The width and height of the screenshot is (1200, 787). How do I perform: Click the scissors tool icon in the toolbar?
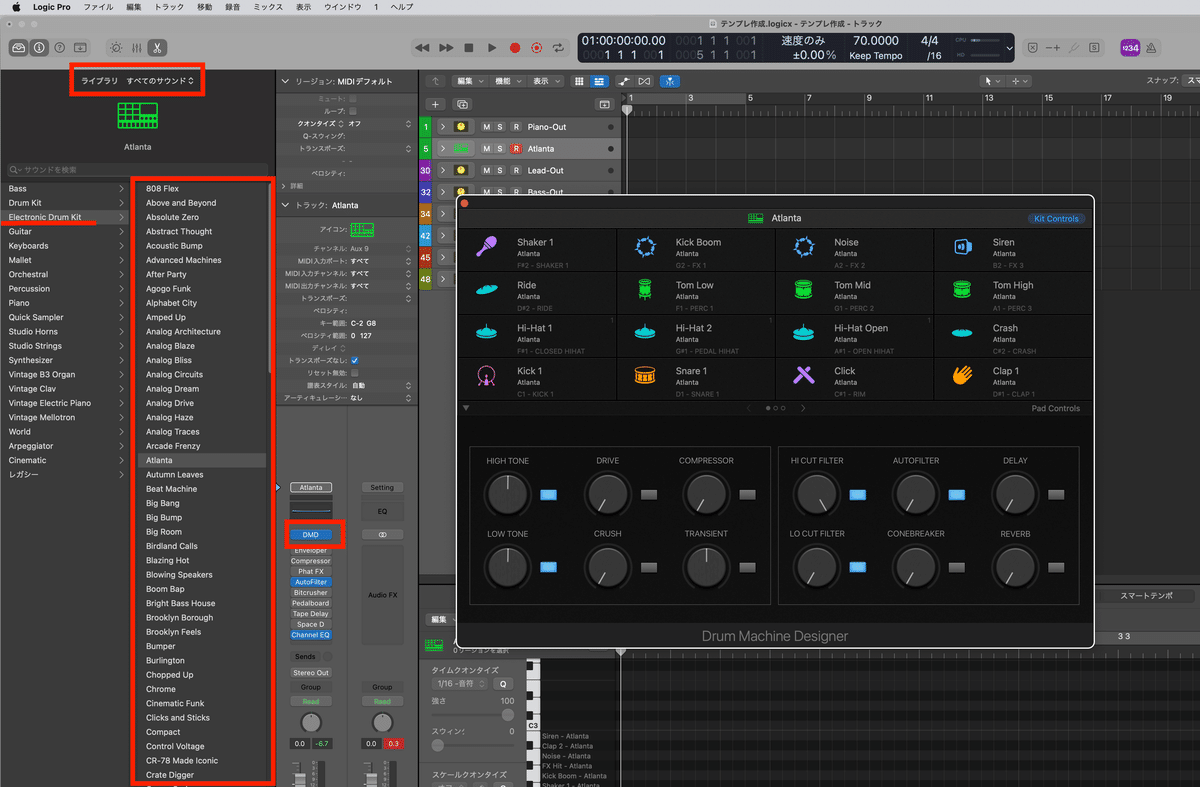(x=157, y=47)
